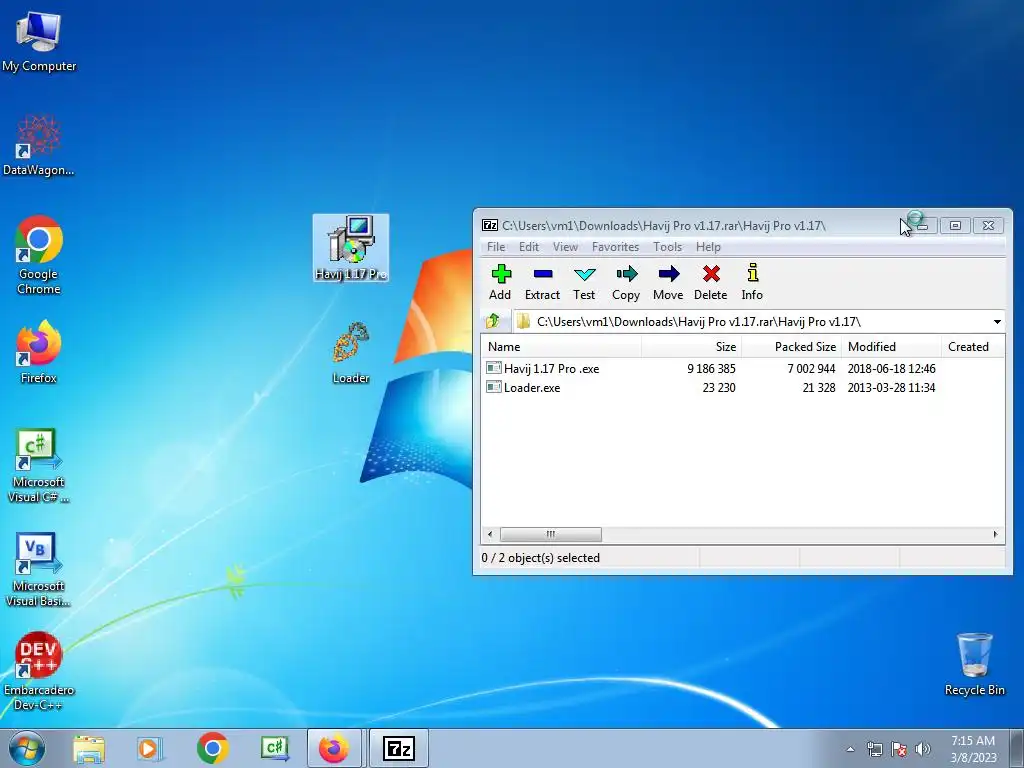
Task: Click the size value 9 186 385
Action: pos(711,368)
